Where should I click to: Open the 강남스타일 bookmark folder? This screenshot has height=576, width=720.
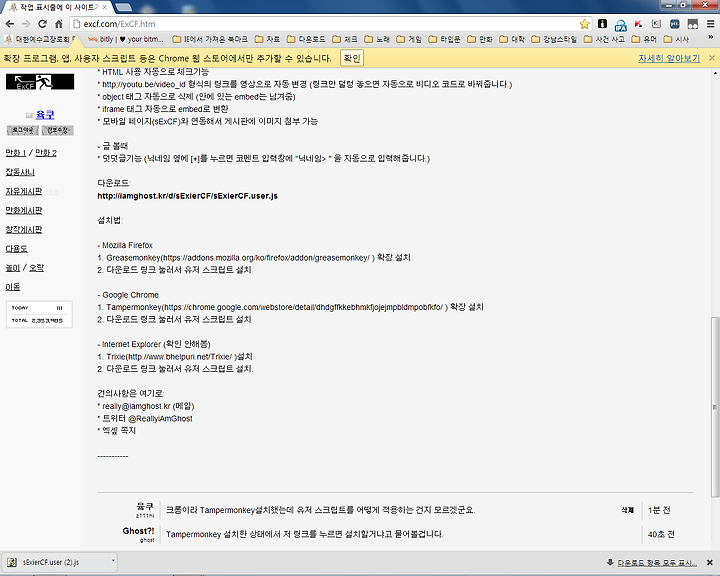point(554,39)
